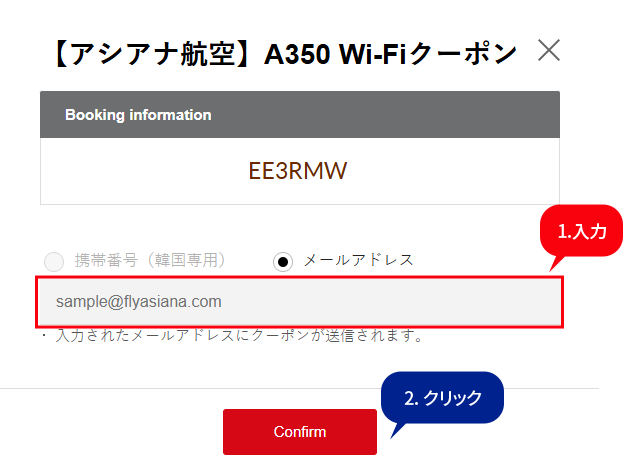Select the メールアドレス radio button

[x=283, y=262]
